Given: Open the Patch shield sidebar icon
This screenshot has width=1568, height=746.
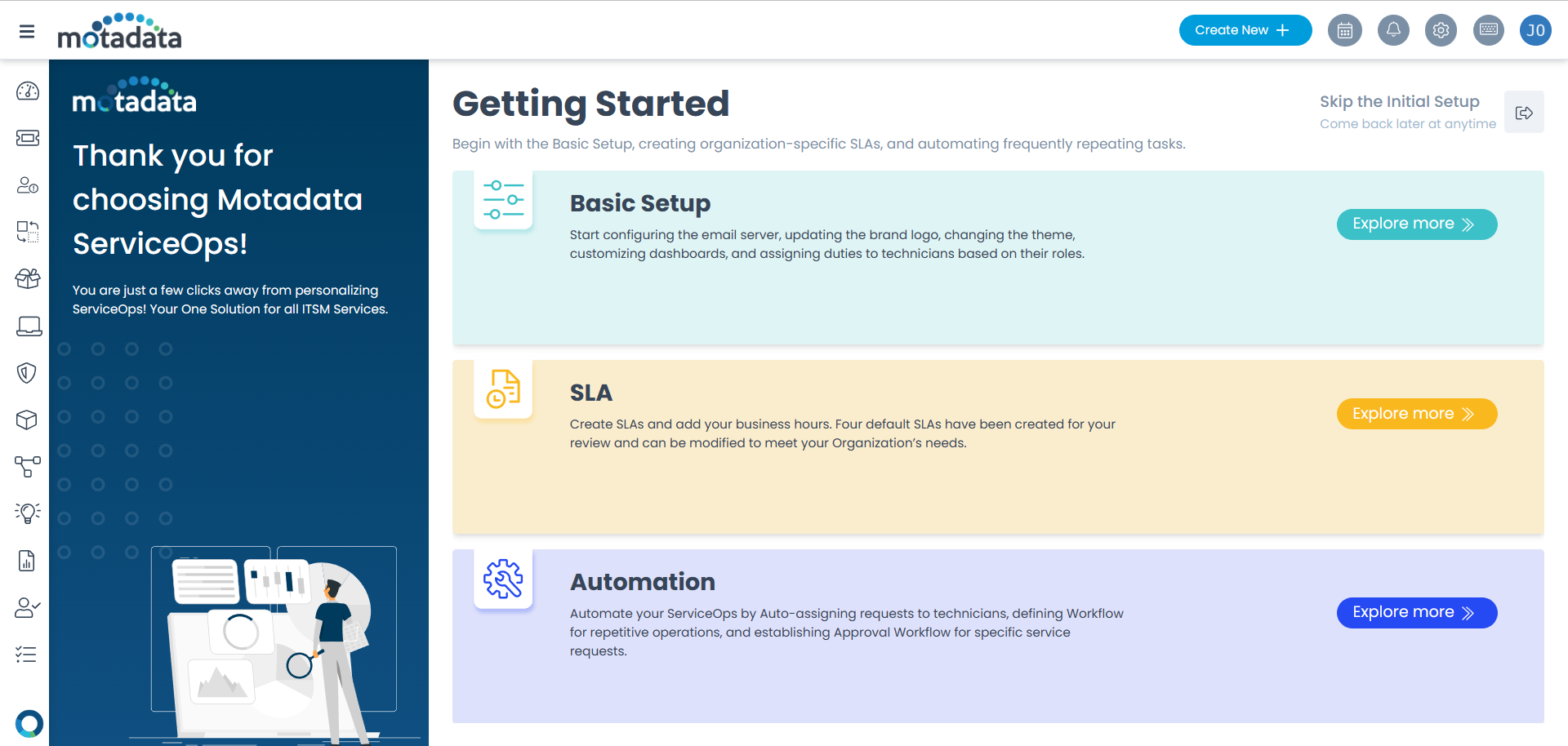Looking at the screenshot, I should (x=27, y=373).
